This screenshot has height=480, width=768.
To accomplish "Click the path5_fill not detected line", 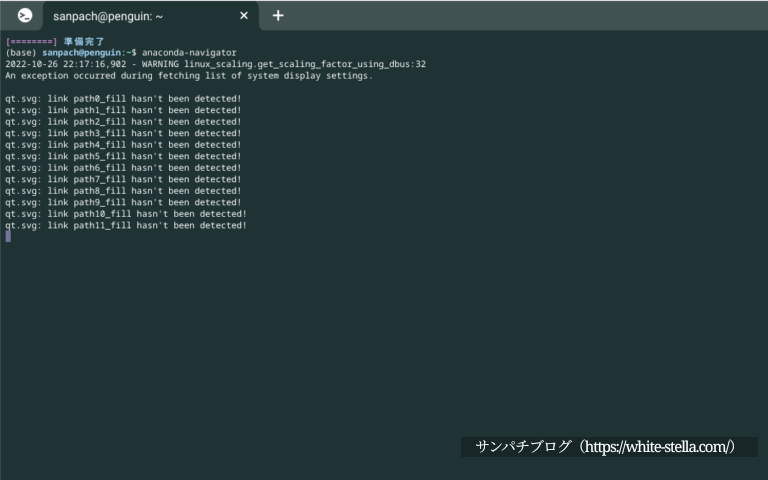I will pos(123,156).
